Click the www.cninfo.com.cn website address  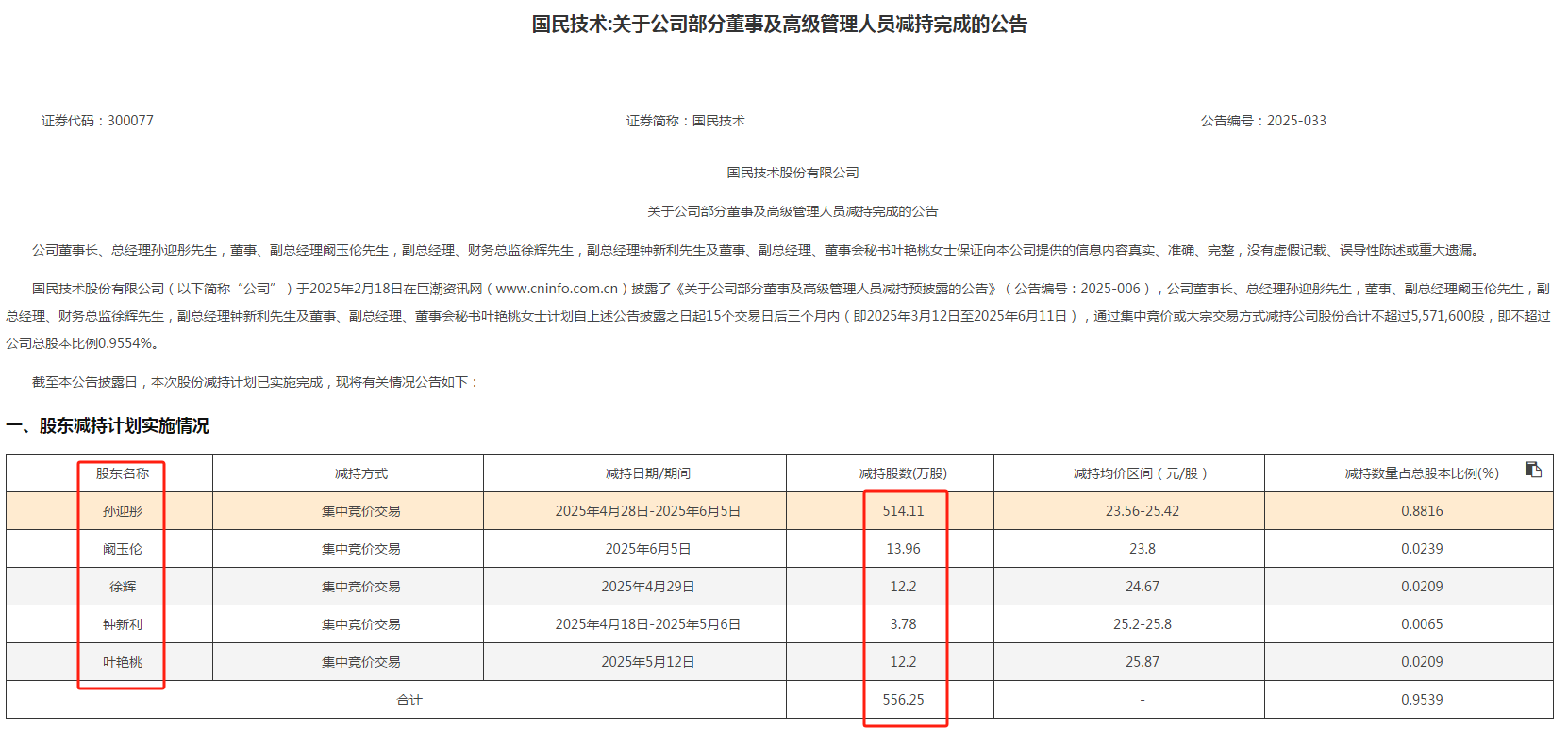click(557, 289)
